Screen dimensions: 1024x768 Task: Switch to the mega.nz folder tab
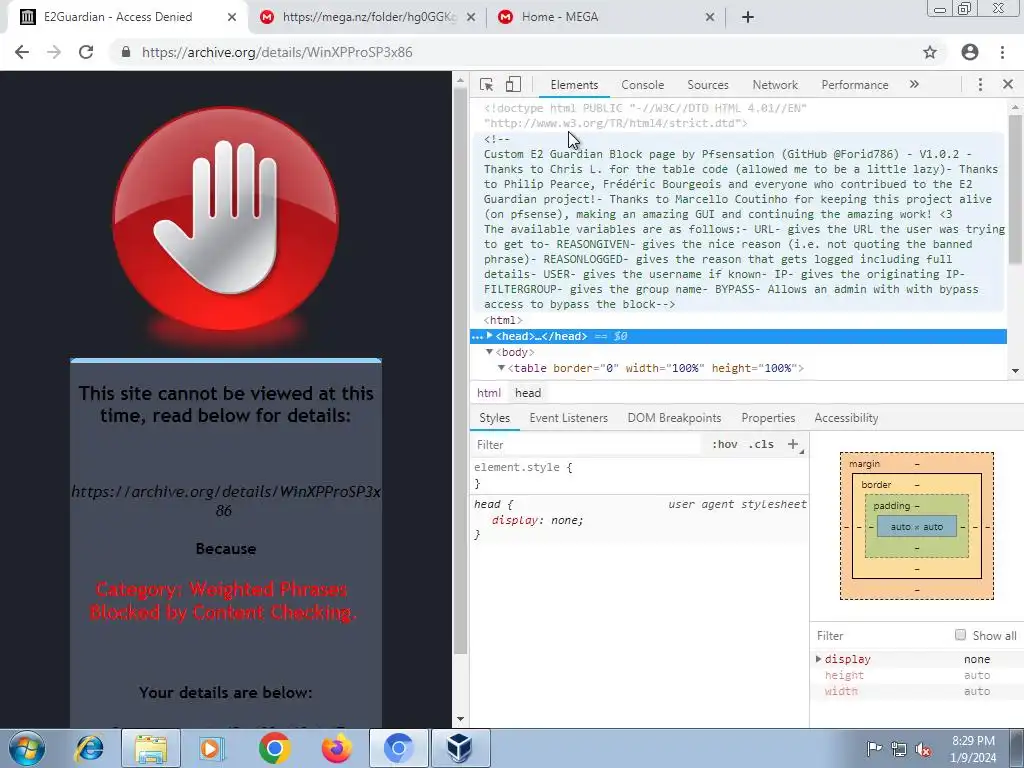(x=366, y=17)
